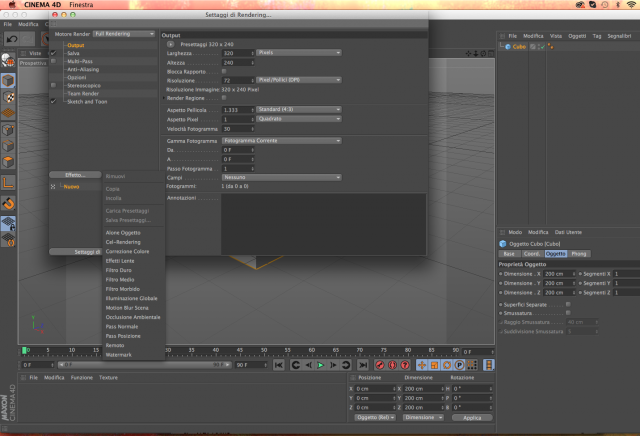This screenshot has width=640, height=436.
Task: Jump to the timeline end
Action: coord(362,365)
